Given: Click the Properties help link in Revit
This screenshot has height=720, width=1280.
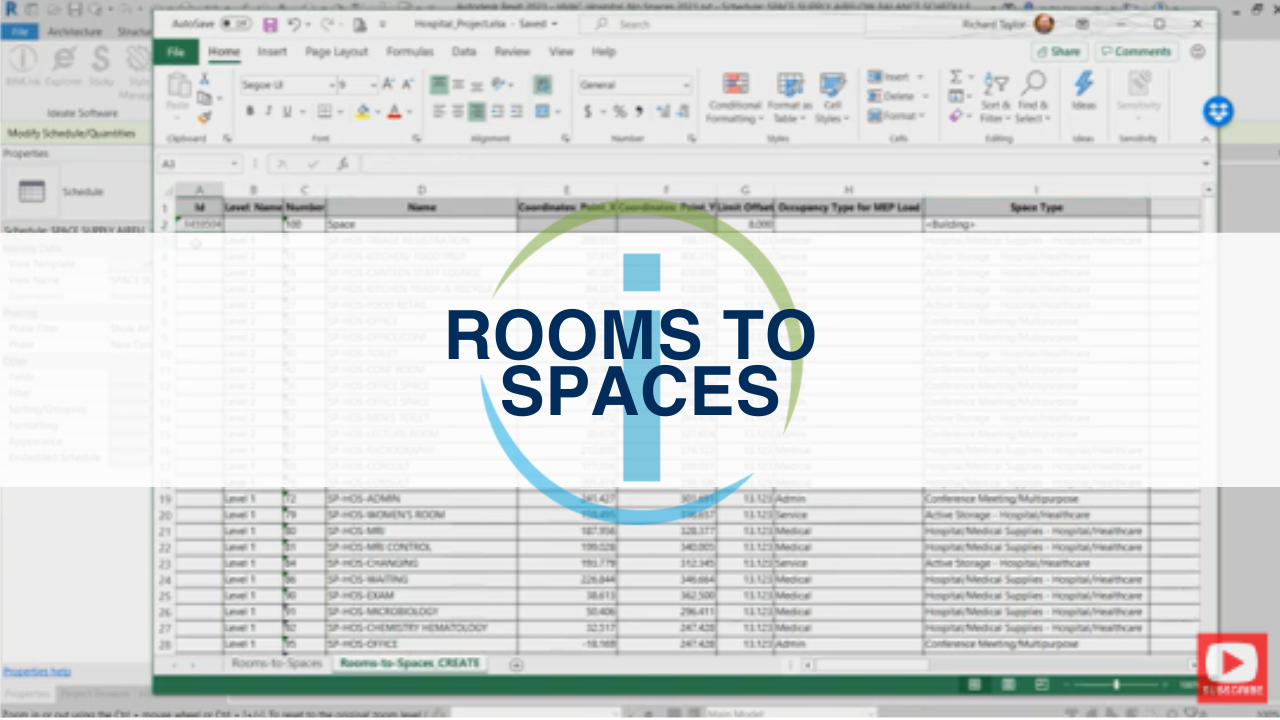Looking at the screenshot, I should [x=37, y=672].
